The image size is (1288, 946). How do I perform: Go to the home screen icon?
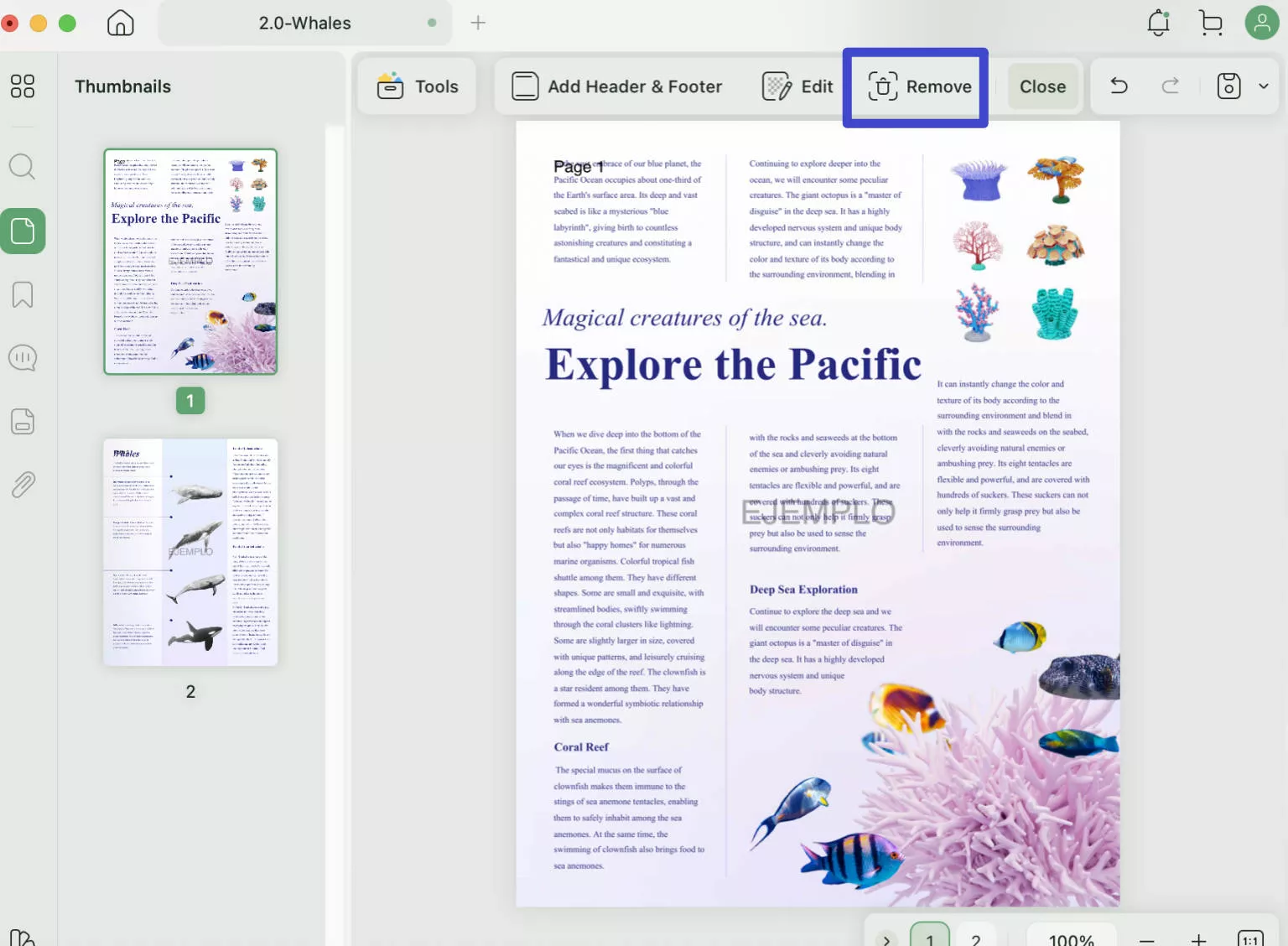(121, 23)
